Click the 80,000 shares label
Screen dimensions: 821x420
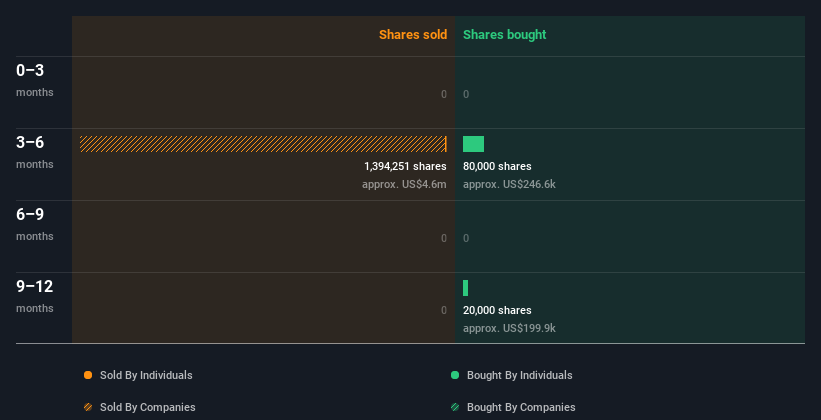tap(497, 167)
